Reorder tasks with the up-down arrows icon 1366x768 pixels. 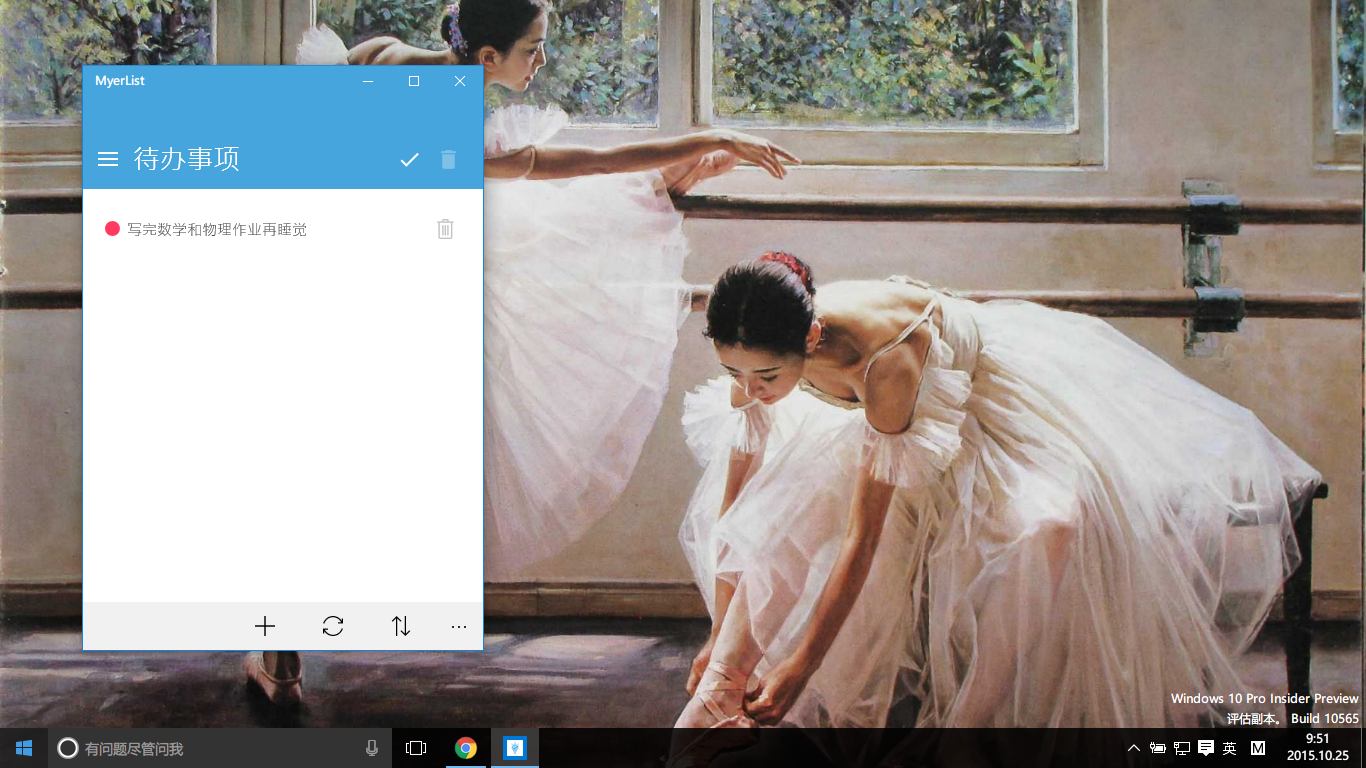point(401,626)
